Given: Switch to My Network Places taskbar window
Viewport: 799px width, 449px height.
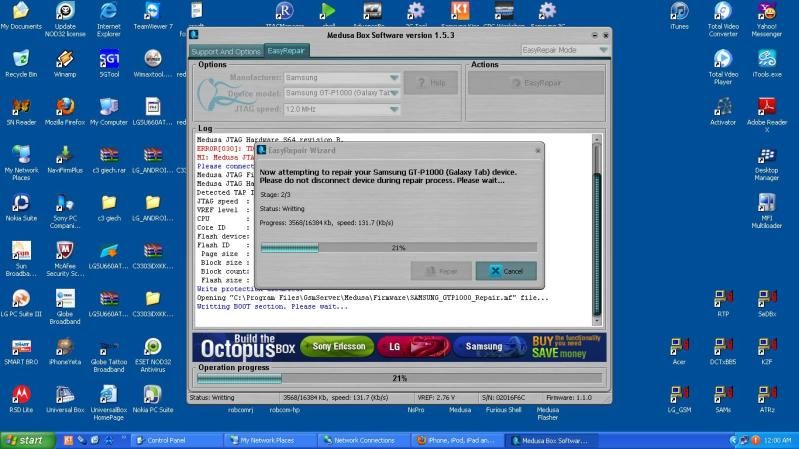Looking at the screenshot, I should (269, 440).
